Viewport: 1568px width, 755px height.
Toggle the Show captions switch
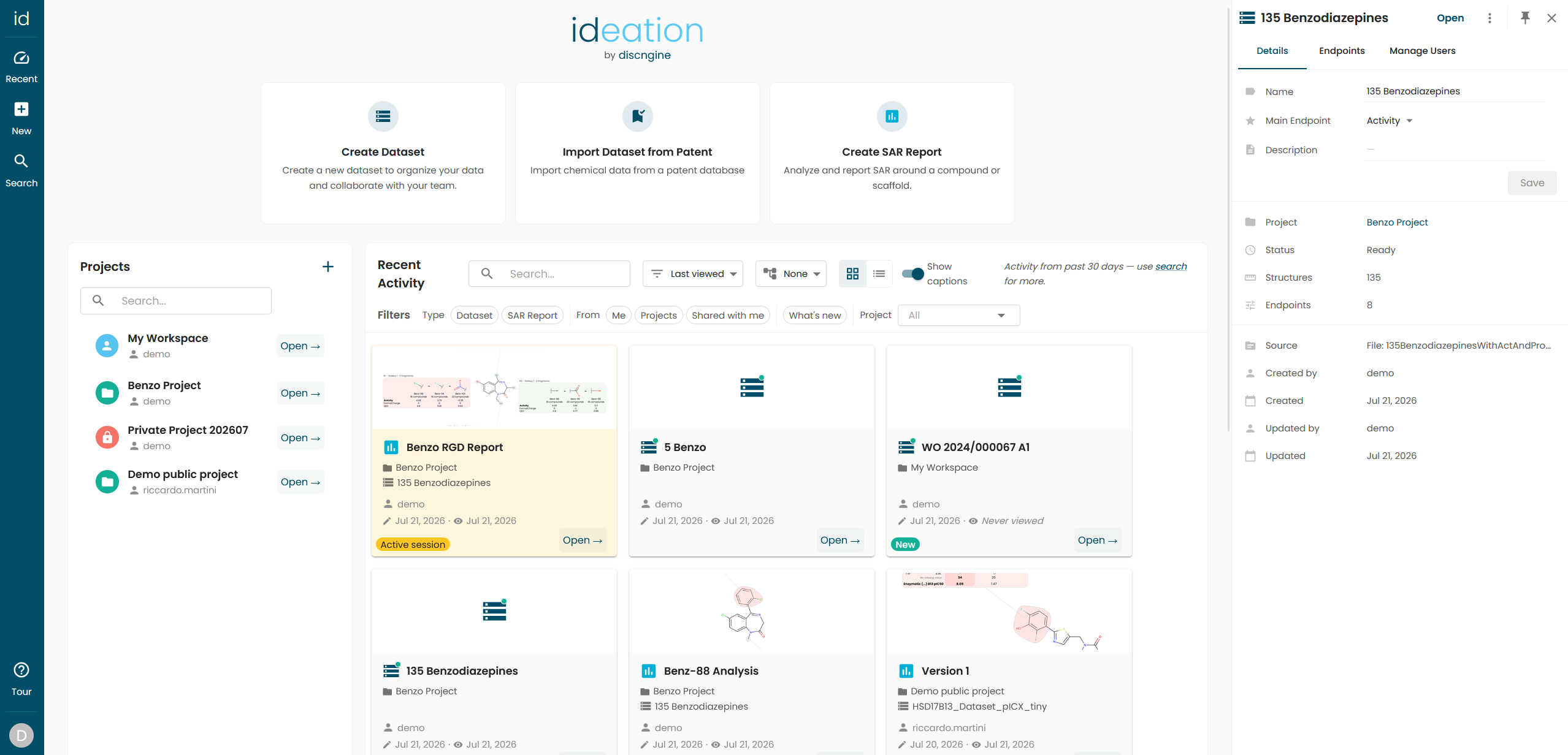912,274
